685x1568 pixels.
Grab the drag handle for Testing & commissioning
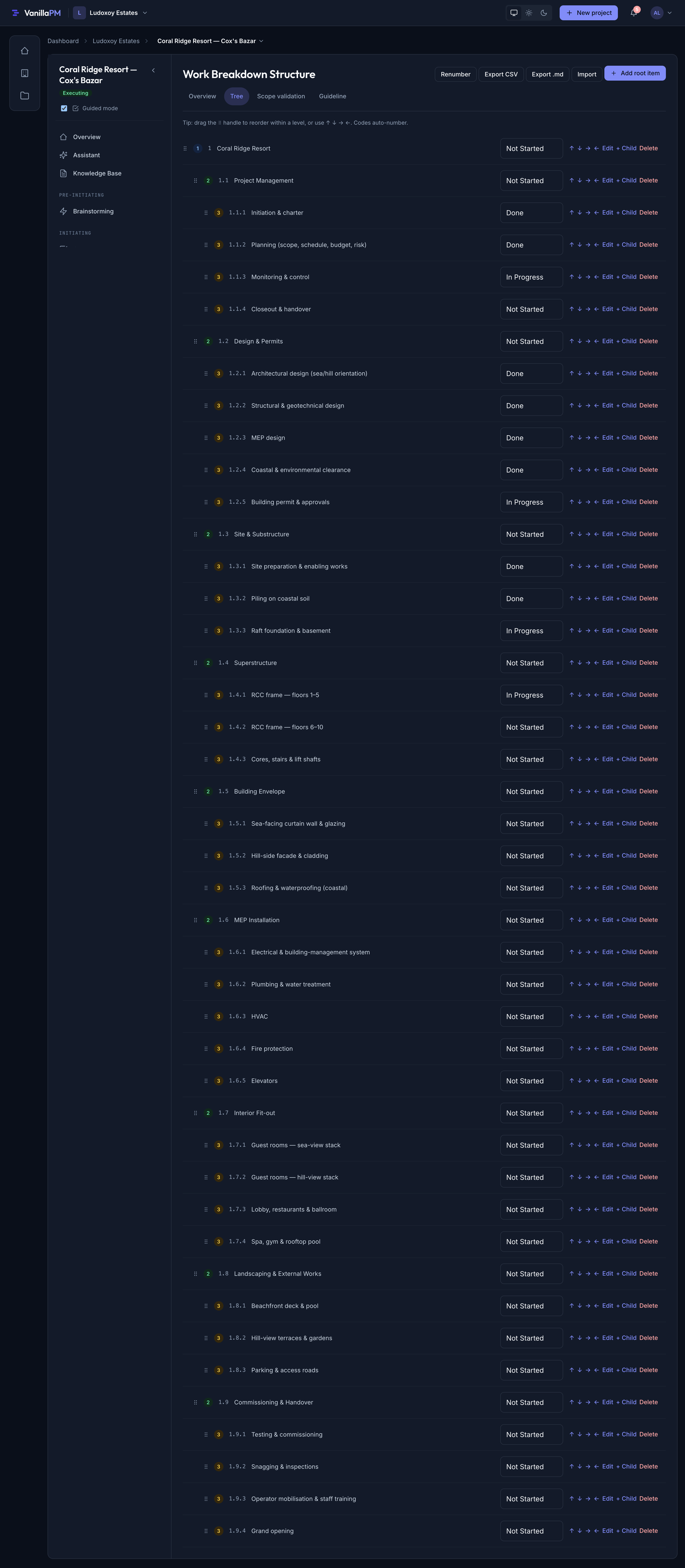pos(206,1435)
